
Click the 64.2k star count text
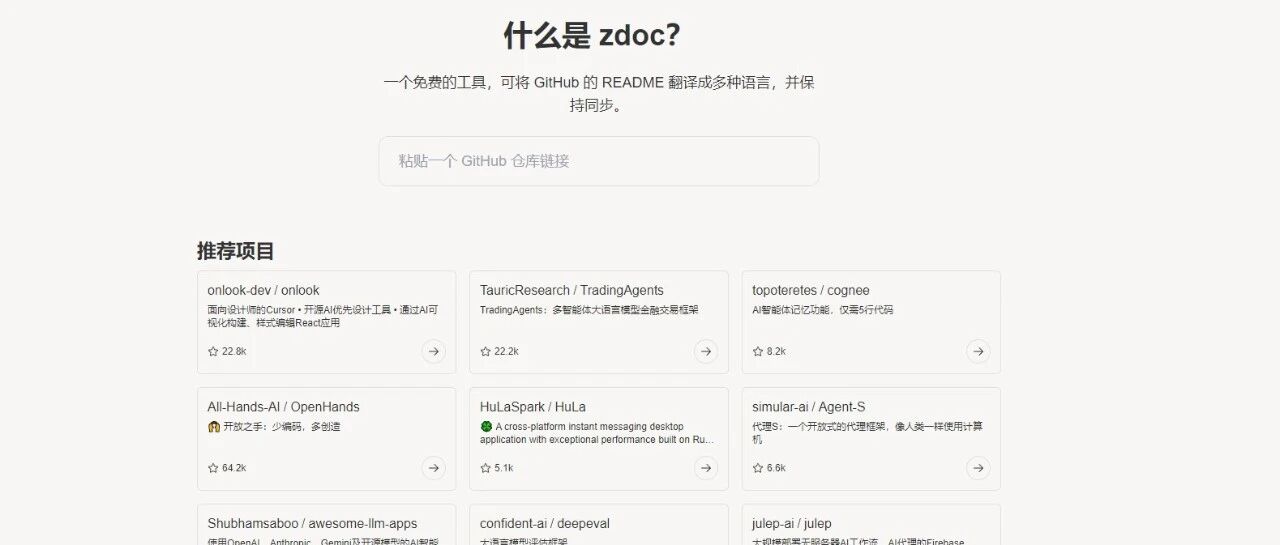coord(234,468)
